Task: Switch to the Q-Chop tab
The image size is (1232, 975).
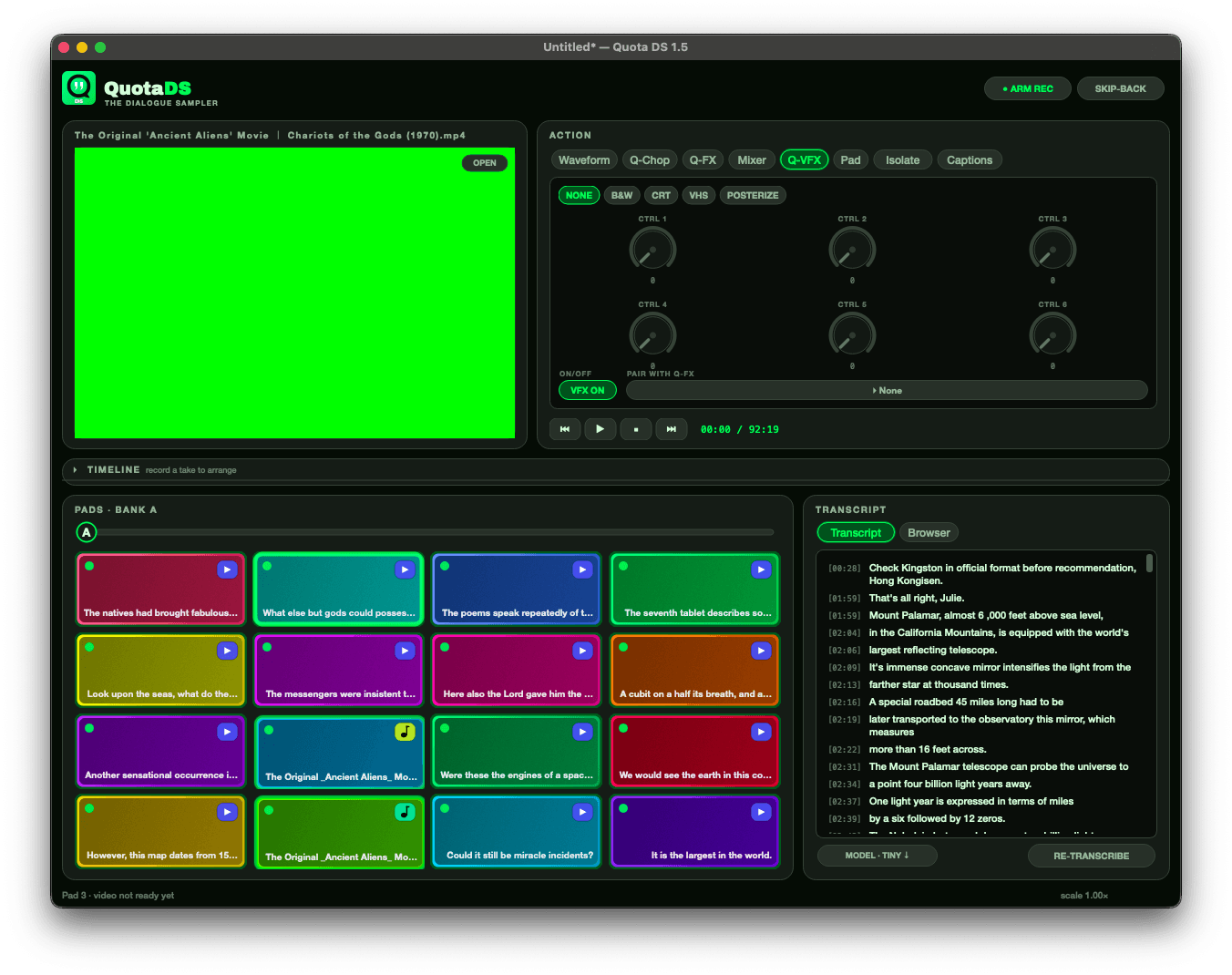Action: (x=650, y=160)
